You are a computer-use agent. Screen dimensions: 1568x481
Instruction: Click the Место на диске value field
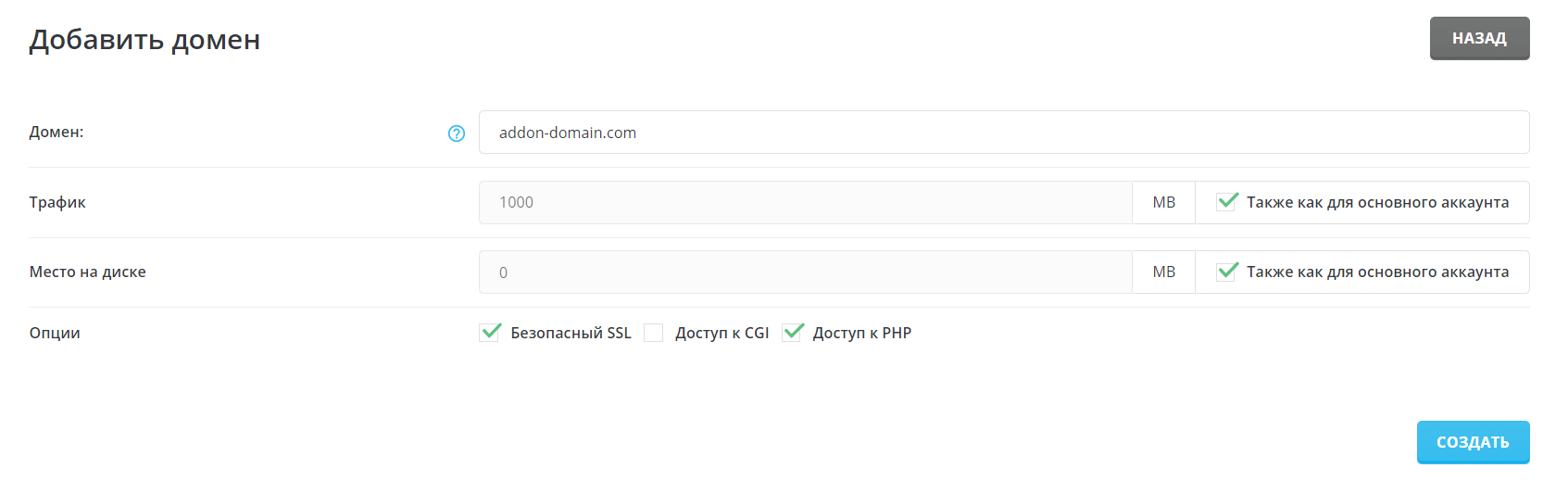[805, 272]
